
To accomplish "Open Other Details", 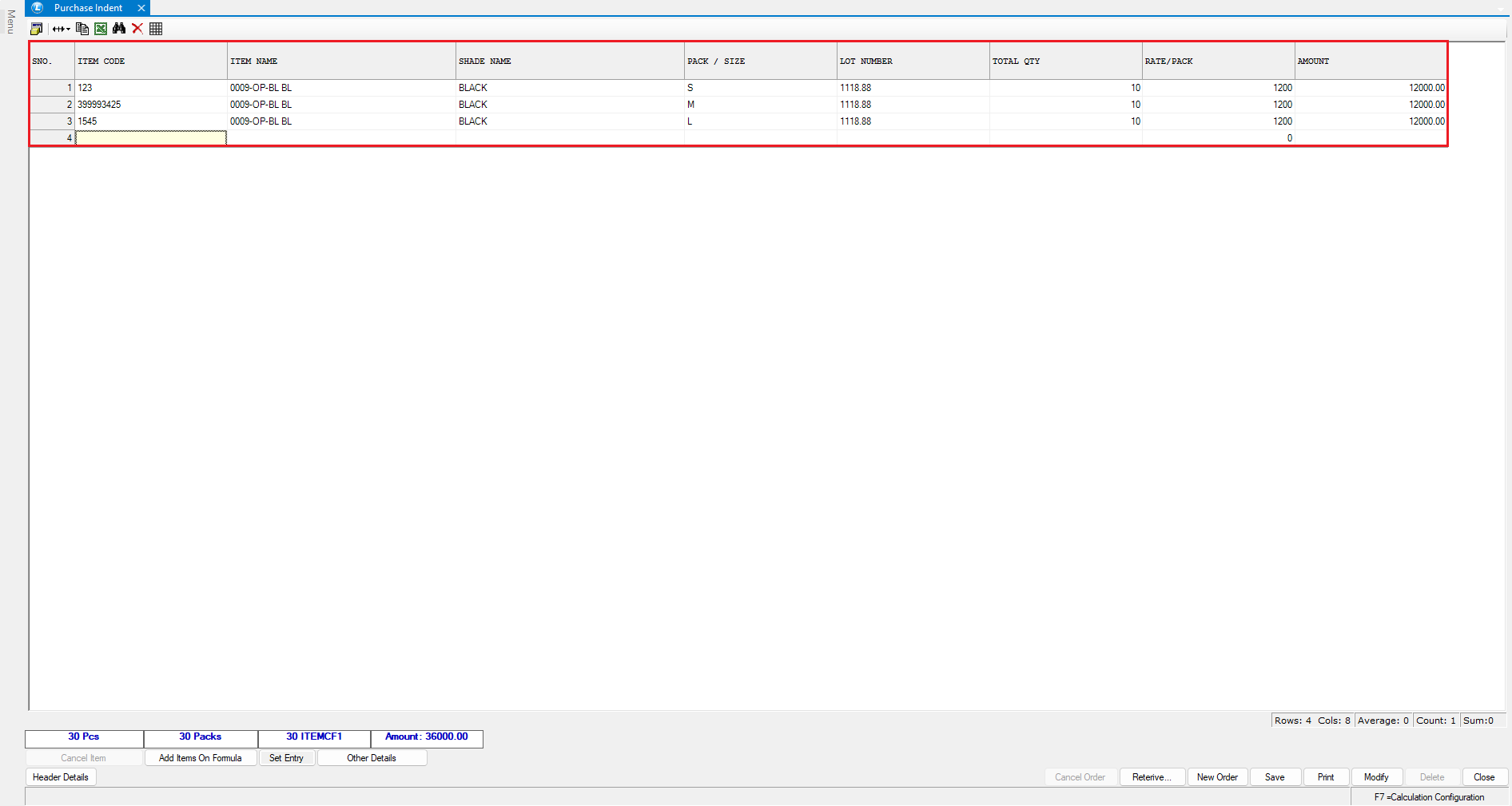I will pos(372,758).
